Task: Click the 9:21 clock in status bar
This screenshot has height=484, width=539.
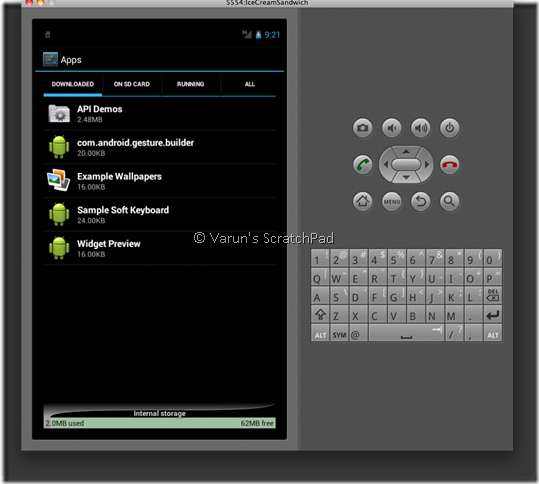Action: pos(272,34)
